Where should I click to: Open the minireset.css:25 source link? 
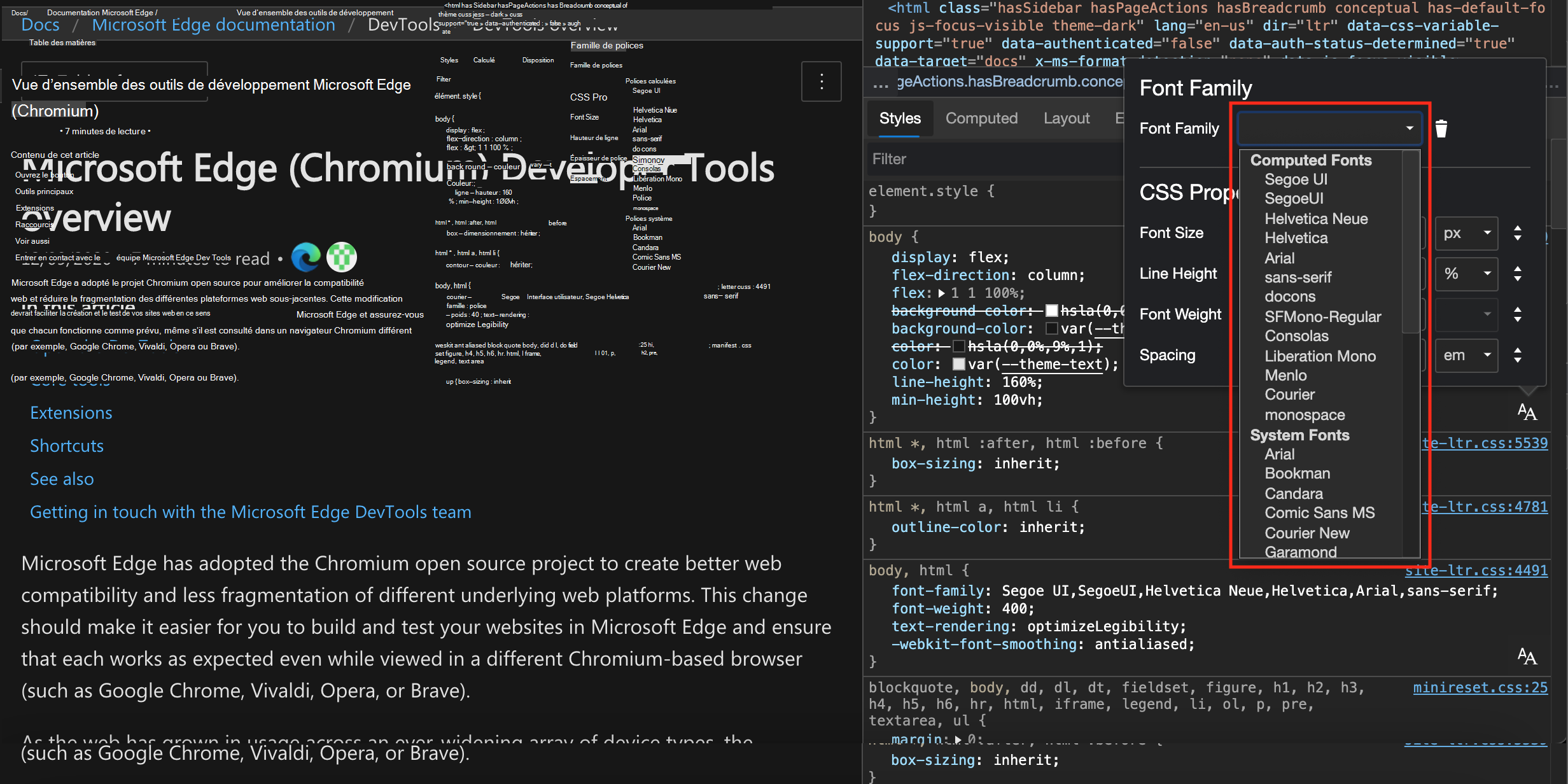pos(1480,687)
